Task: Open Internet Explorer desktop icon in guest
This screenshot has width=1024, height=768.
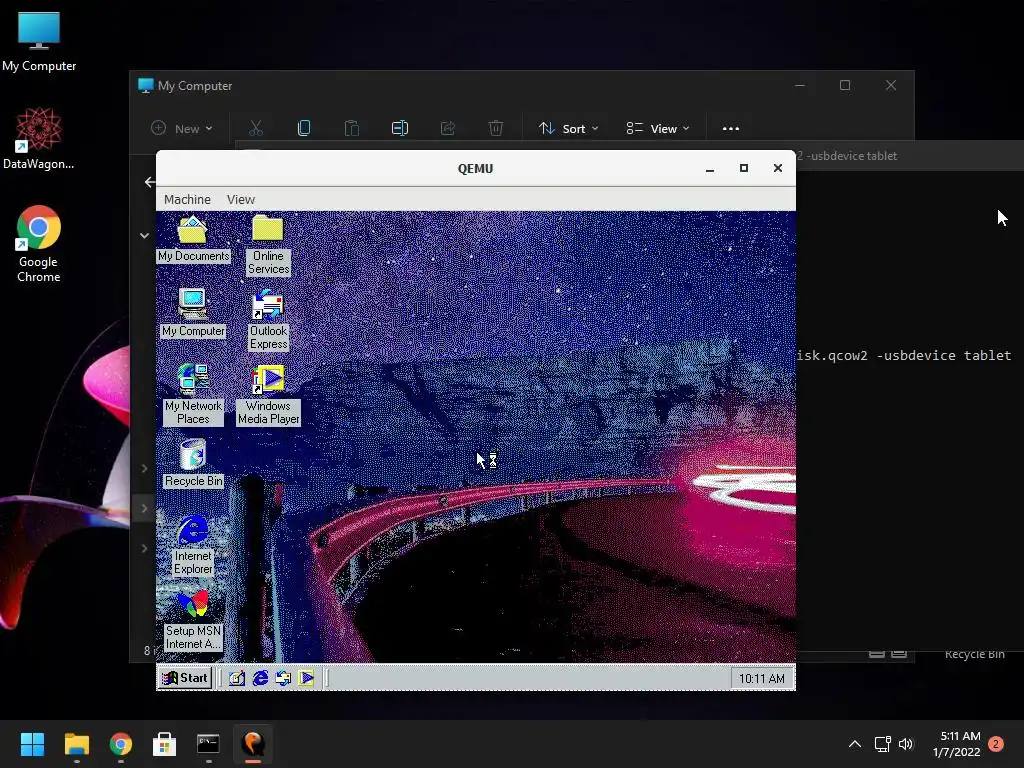Action: coord(193,545)
